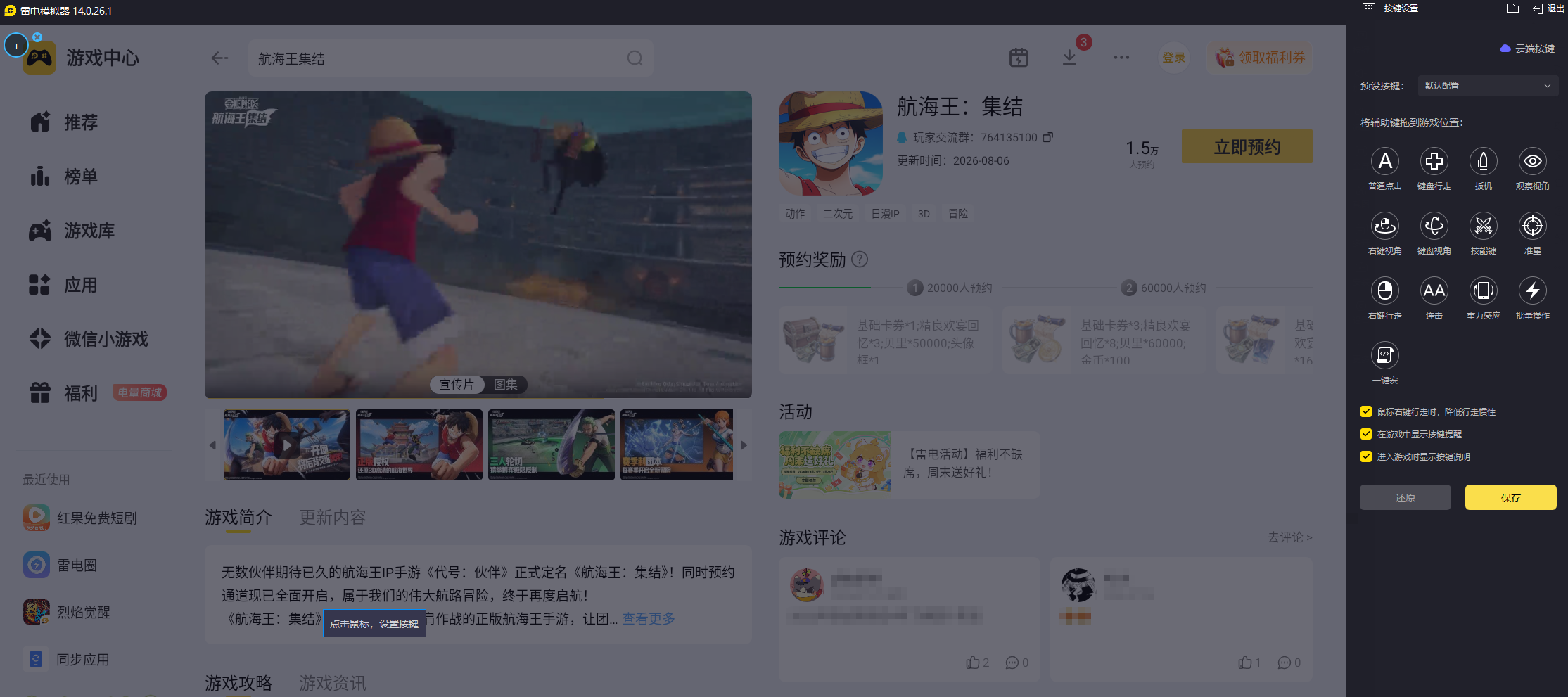The width and height of the screenshot is (1568, 697).
Task: Click the 保存 button
Action: click(x=1510, y=497)
